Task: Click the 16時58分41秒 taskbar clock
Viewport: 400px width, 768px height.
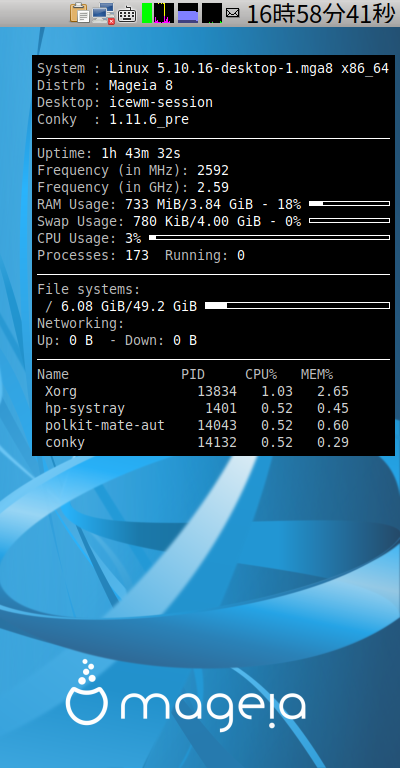Action: pos(321,14)
